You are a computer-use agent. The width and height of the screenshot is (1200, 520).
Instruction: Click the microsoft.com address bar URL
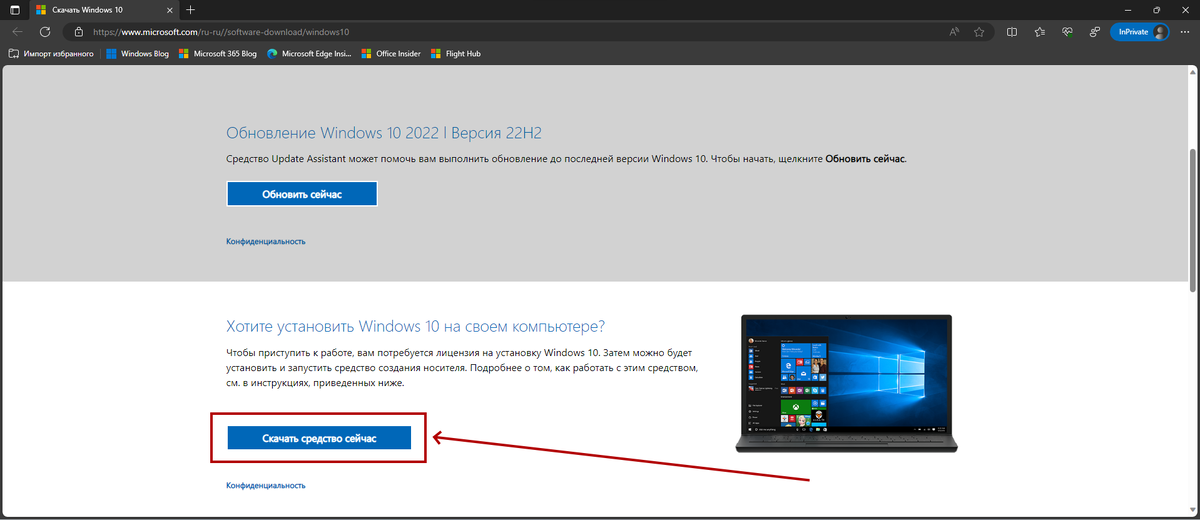coord(220,32)
